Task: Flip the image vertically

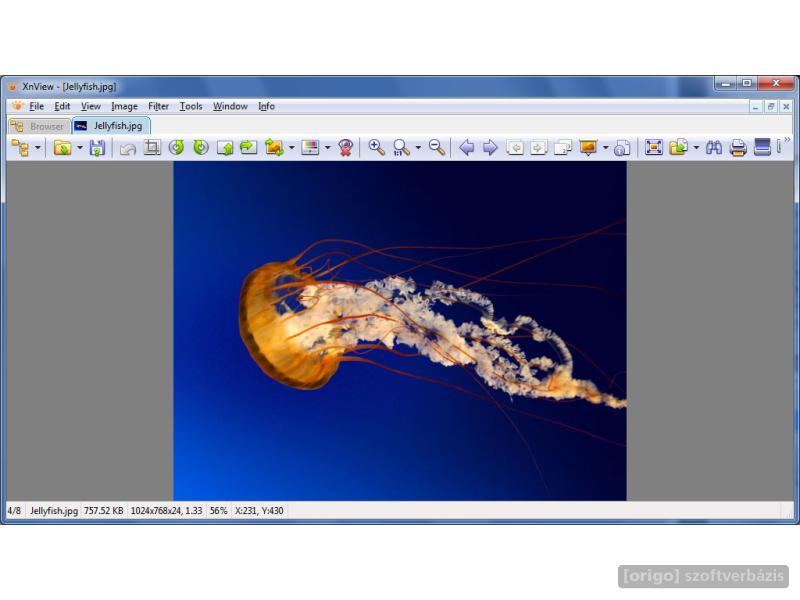Action: (225, 148)
